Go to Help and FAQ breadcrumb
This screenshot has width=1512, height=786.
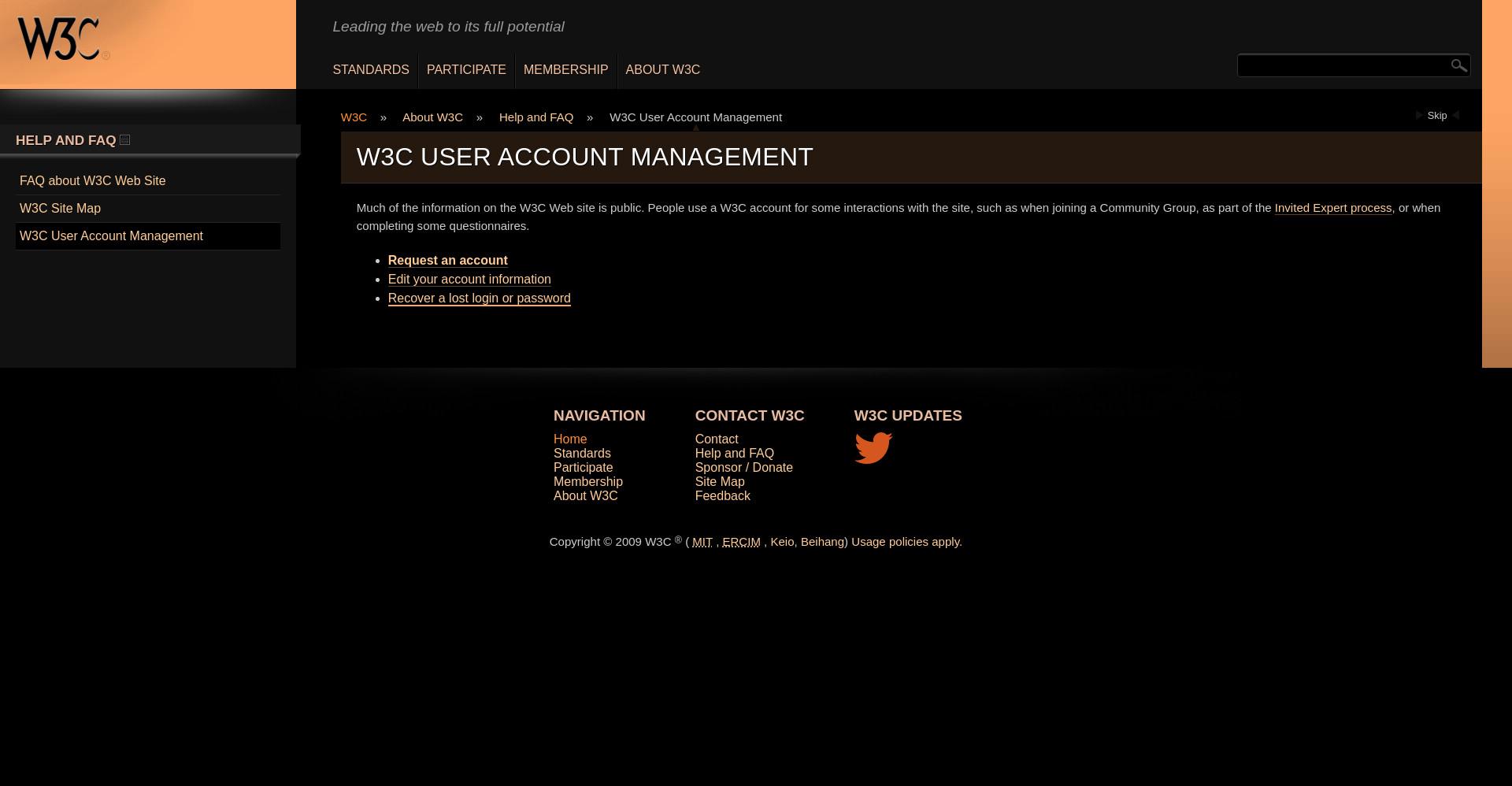[535, 117]
